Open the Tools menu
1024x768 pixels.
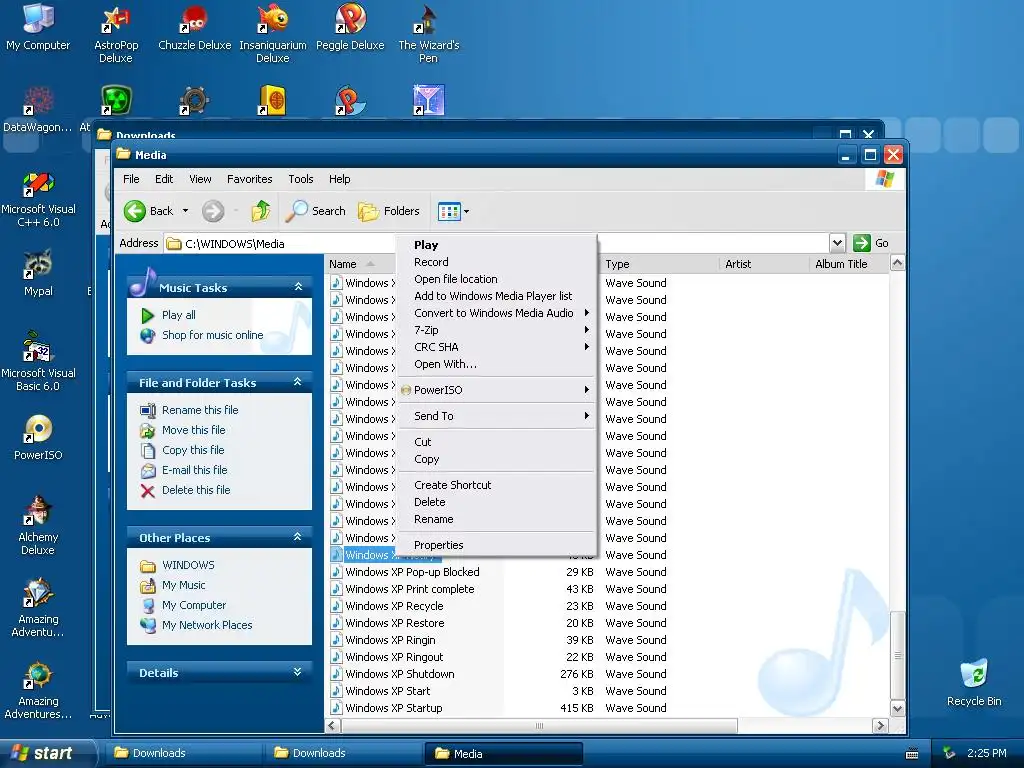pos(300,179)
